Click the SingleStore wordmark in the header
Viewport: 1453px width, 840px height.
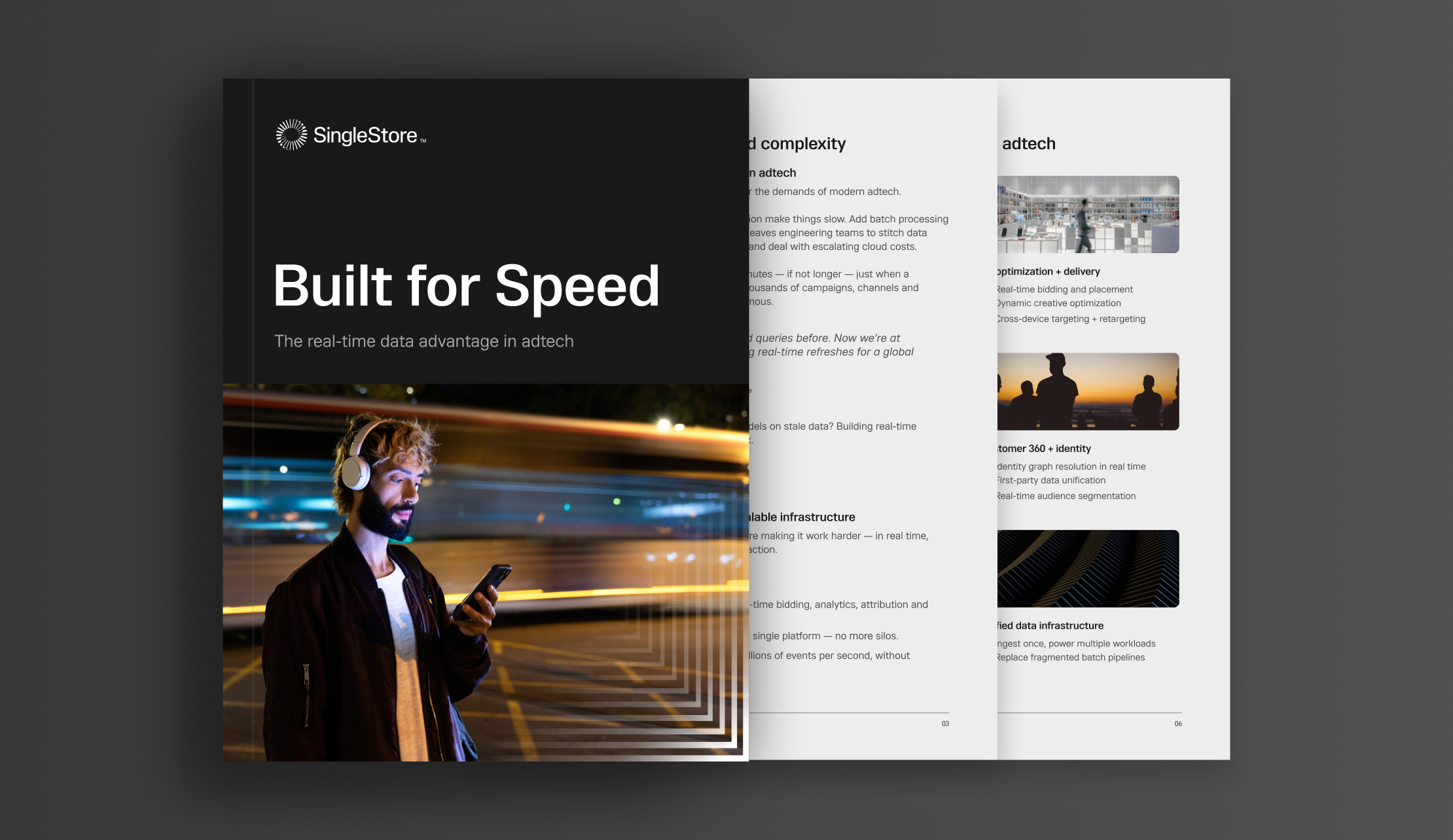(365, 135)
